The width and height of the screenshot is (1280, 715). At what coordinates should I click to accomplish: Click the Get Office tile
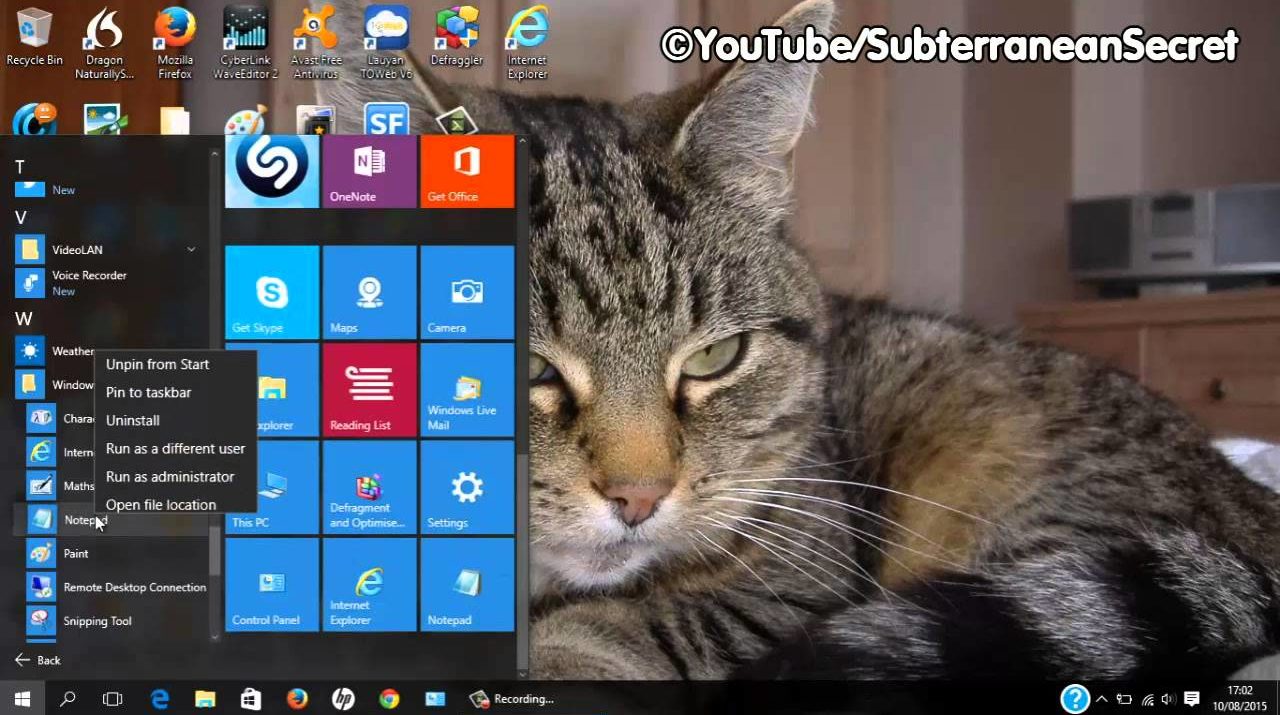(467, 171)
